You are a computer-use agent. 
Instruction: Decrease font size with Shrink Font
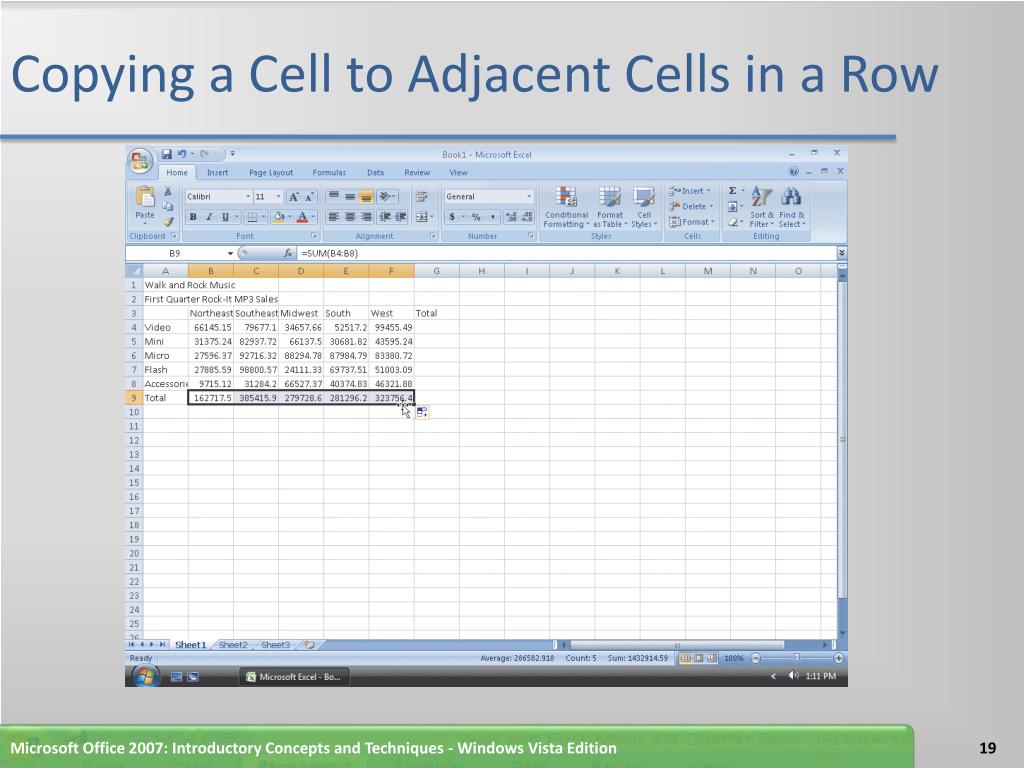pyautogui.click(x=310, y=197)
